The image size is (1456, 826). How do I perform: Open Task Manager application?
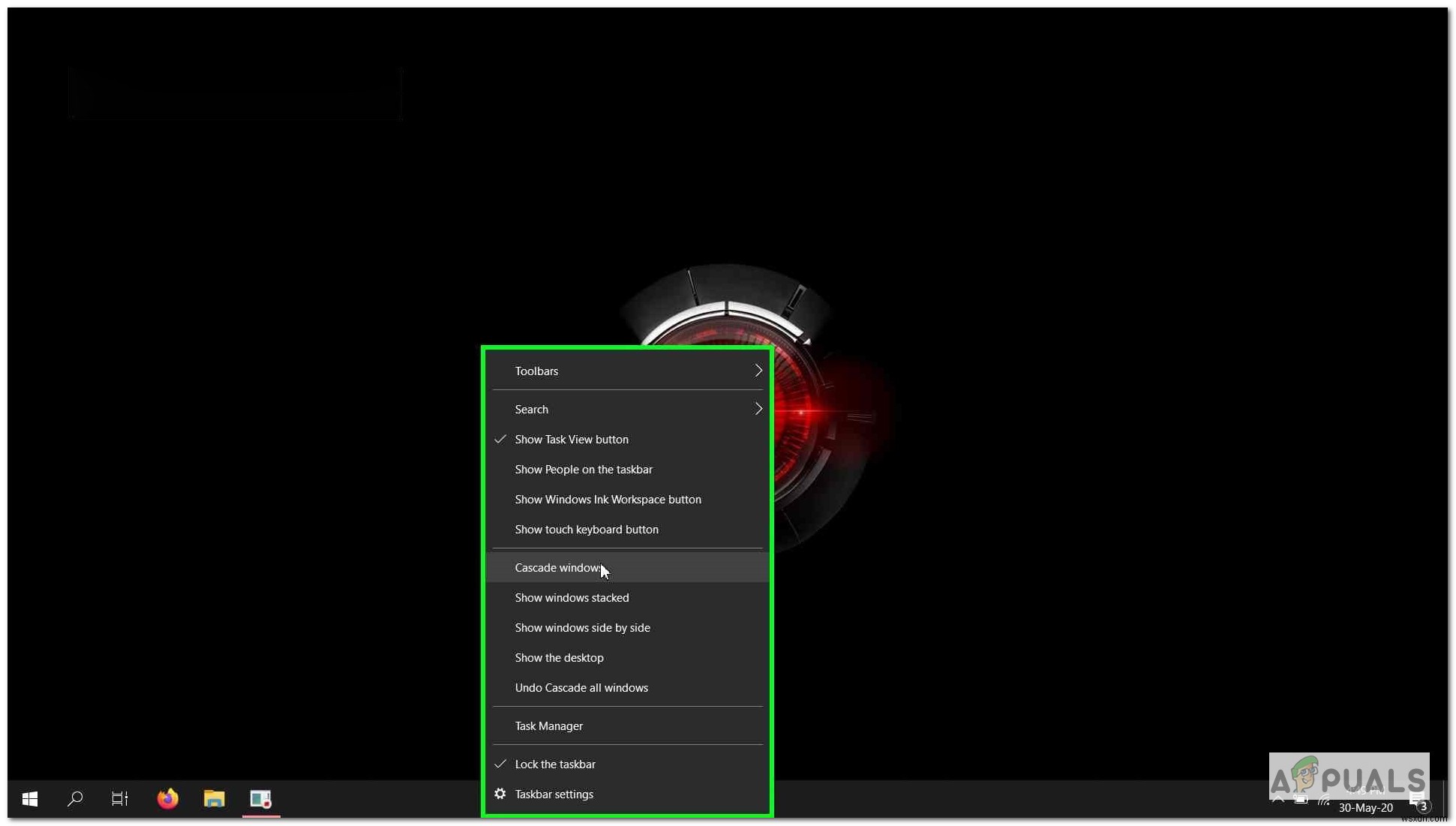[549, 725]
